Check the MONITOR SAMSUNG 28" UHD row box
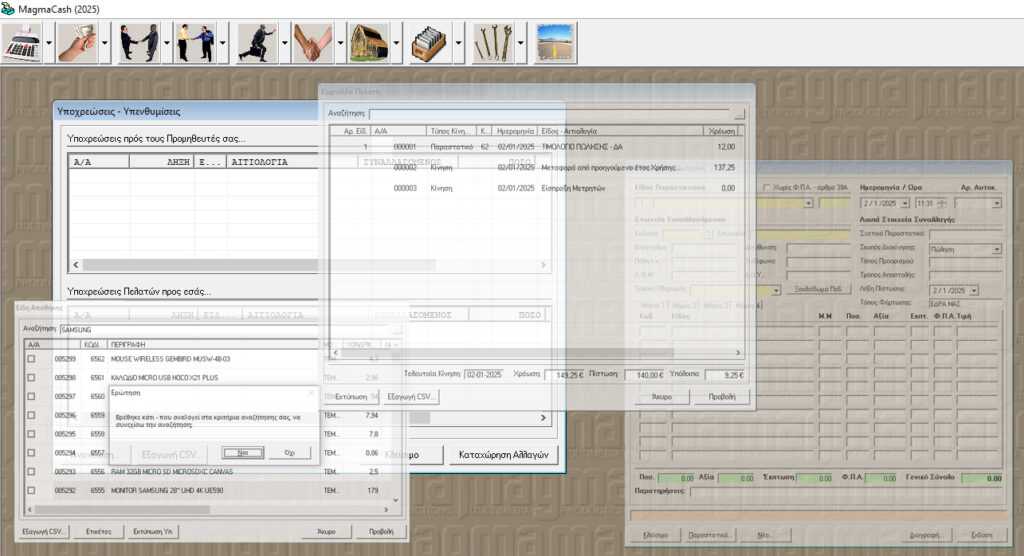This screenshot has height=556, width=1024. 31,490
